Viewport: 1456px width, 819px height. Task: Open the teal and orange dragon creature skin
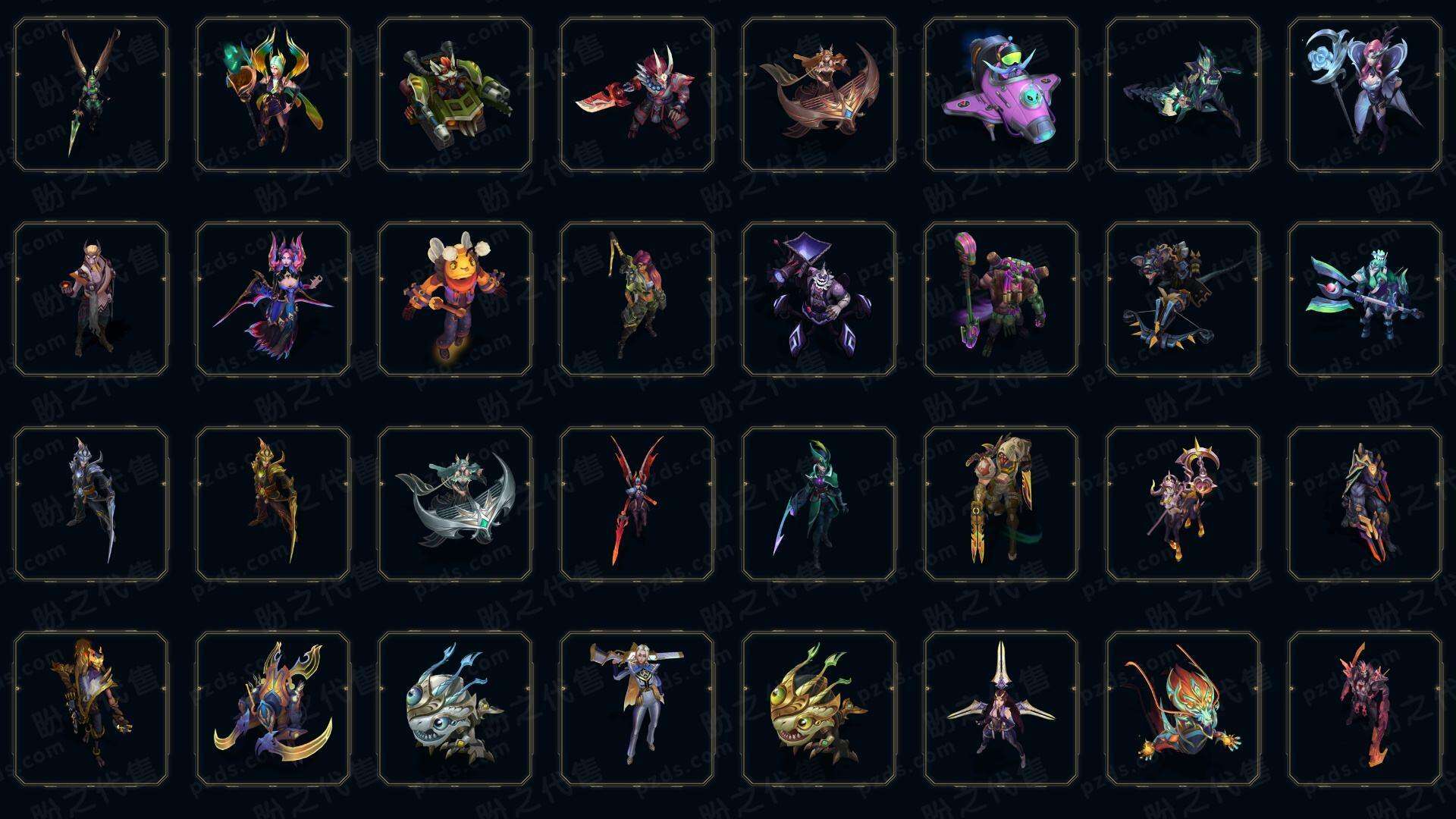click(1183, 708)
